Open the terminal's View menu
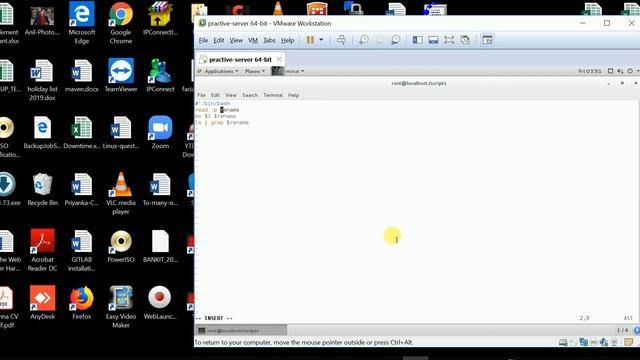The height and width of the screenshot is (360, 640). pyautogui.click(x=231, y=95)
